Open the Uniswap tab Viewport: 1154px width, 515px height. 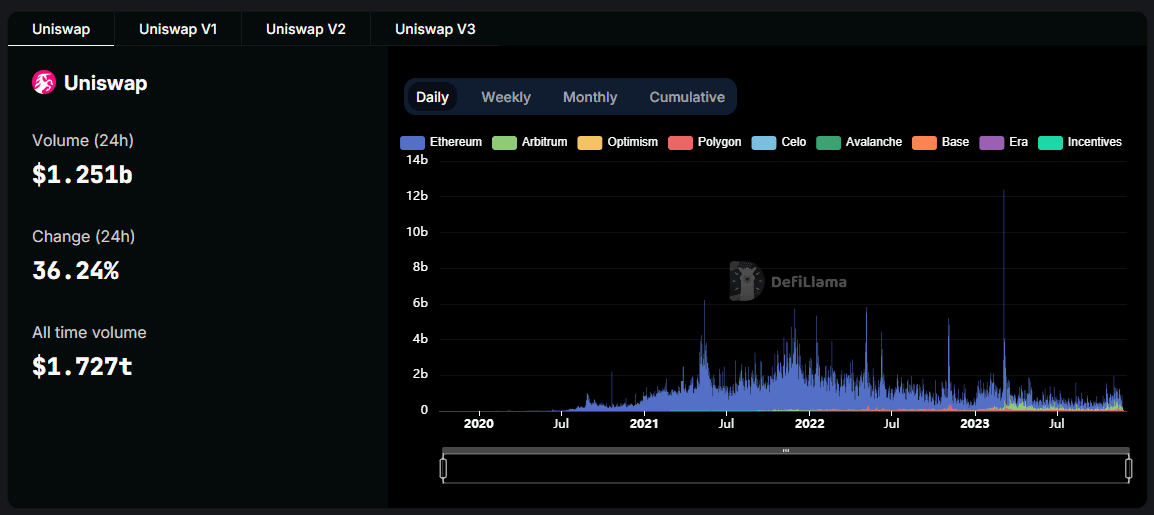click(61, 30)
